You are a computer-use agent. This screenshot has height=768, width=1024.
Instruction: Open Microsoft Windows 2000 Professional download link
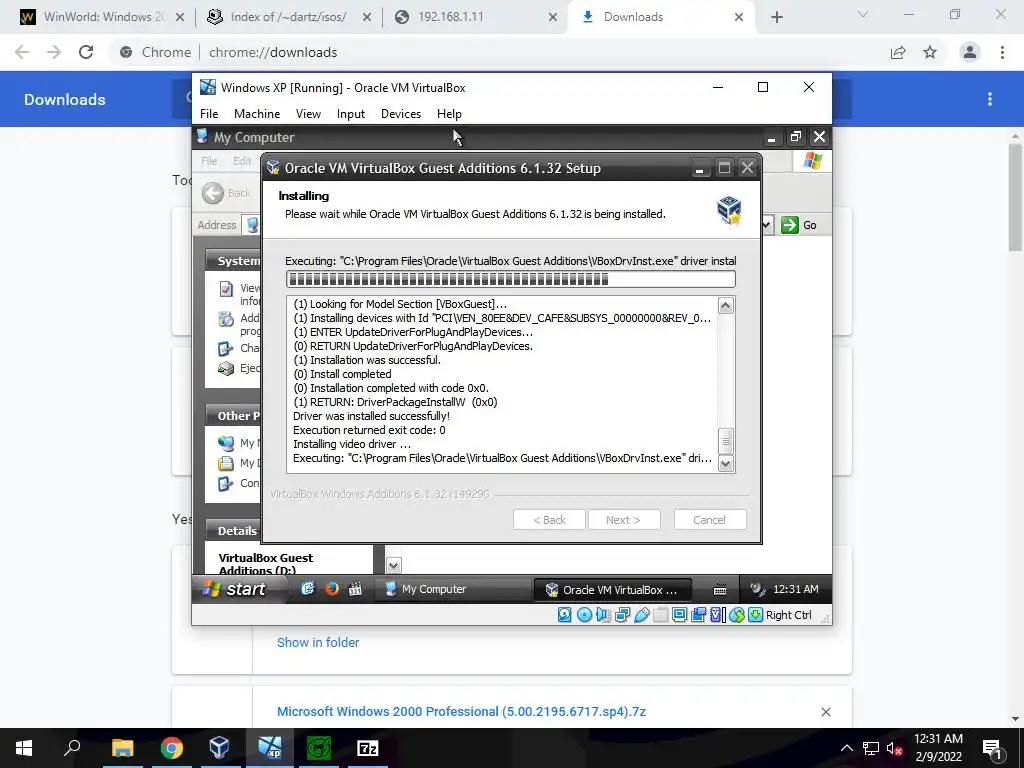pyautogui.click(x=461, y=712)
